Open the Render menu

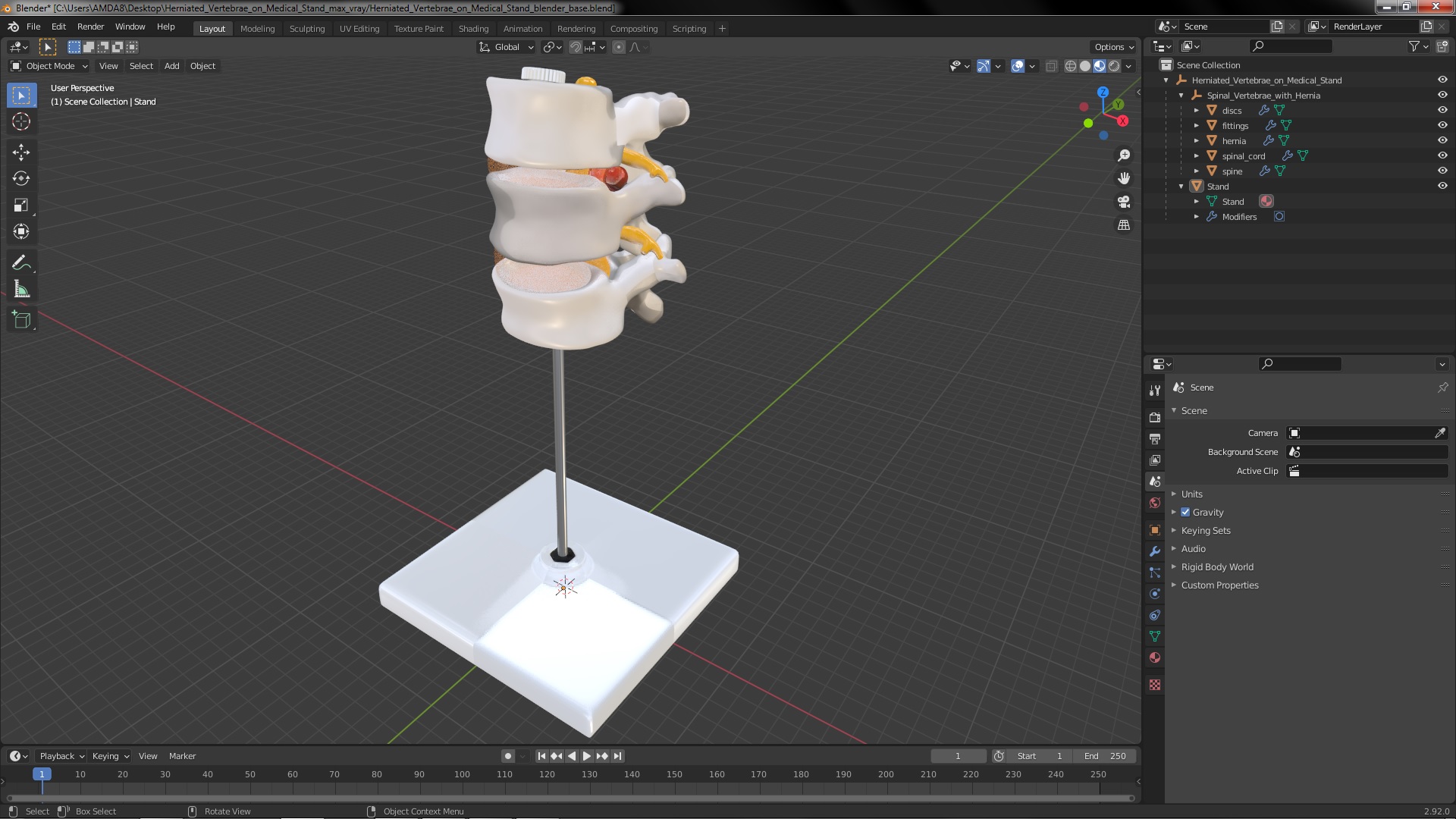pyautogui.click(x=90, y=27)
